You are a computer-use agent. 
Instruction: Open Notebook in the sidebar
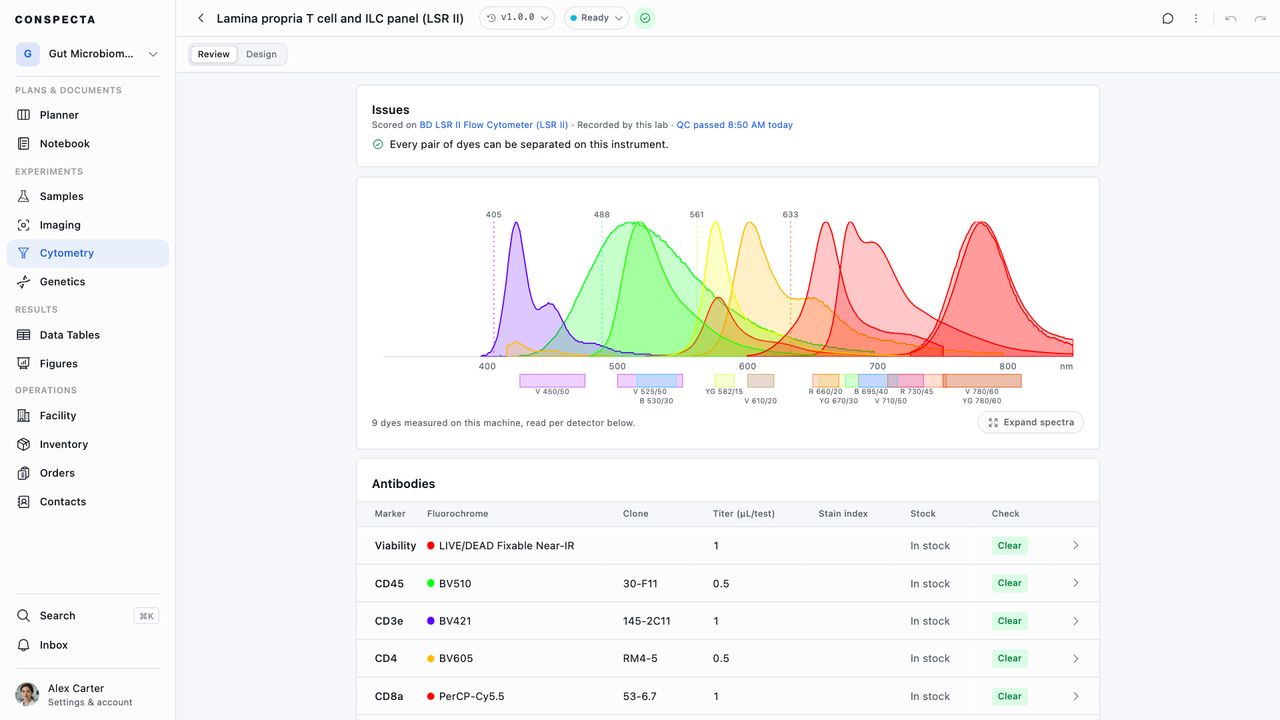click(x=88, y=144)
